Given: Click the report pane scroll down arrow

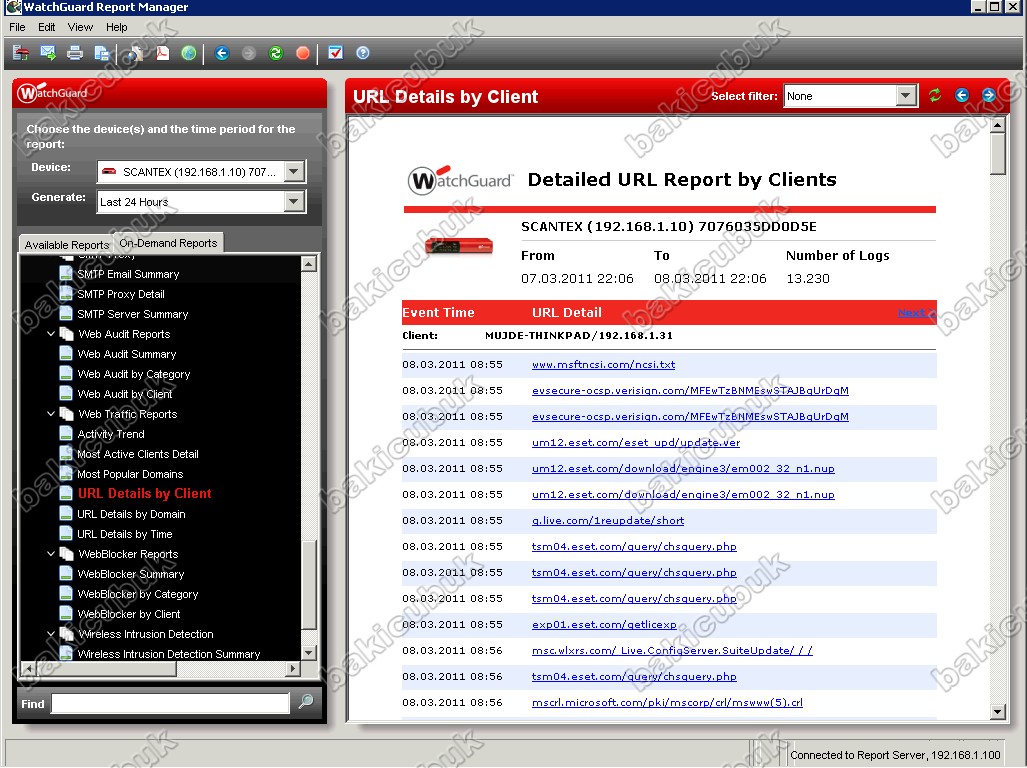Looking at the screenshot, I should (998, 712).
